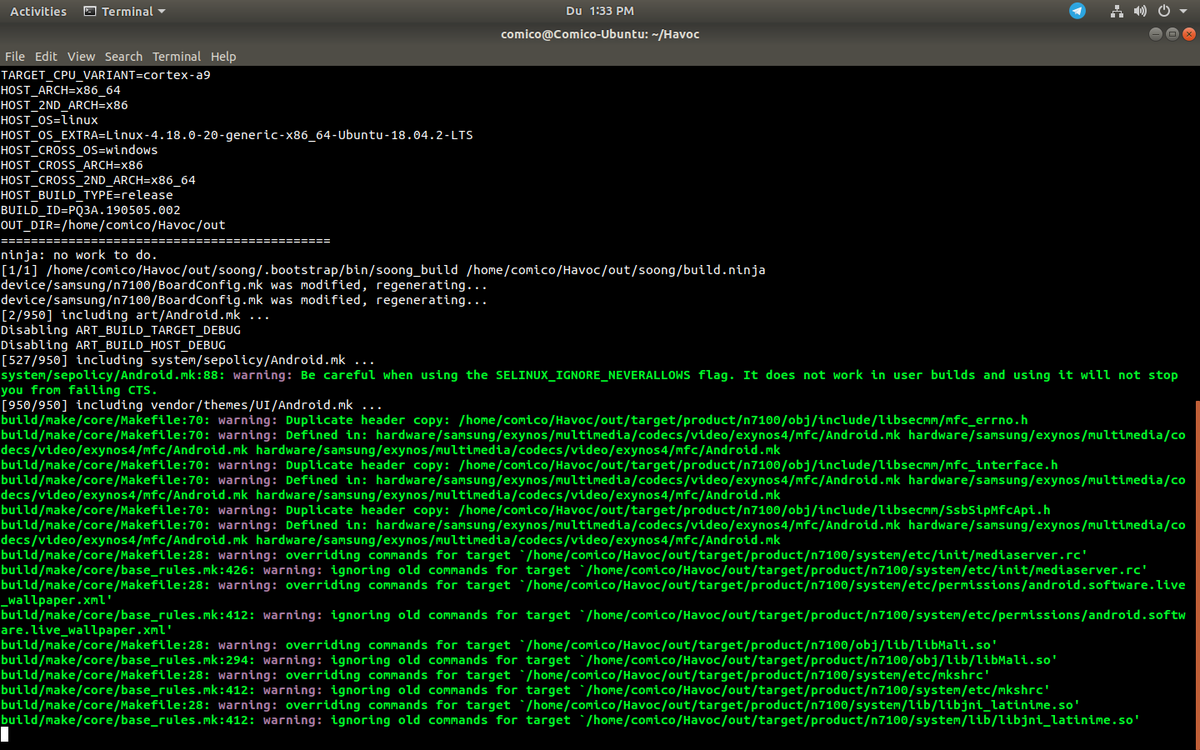Open the Search menu
The image size is (1200, 750).
124,57
